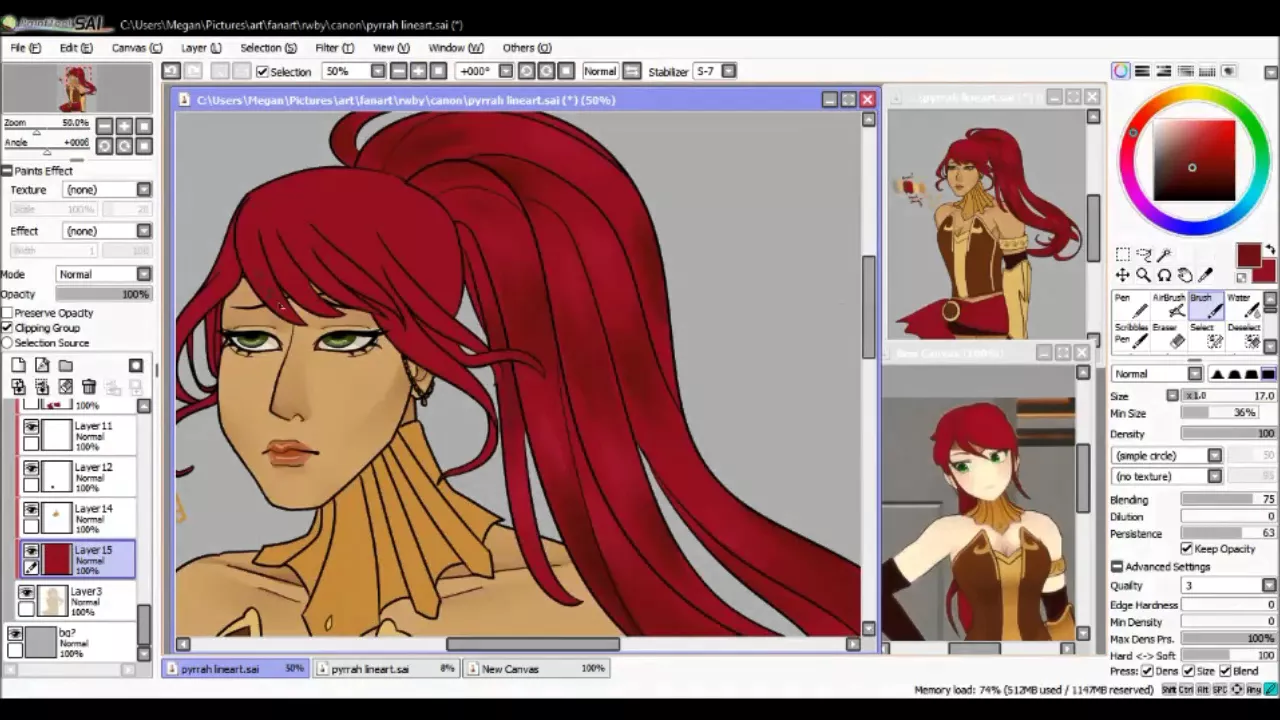Choose the Deselect pen tool
The image size is (1280, 720).
point(1243,335)
